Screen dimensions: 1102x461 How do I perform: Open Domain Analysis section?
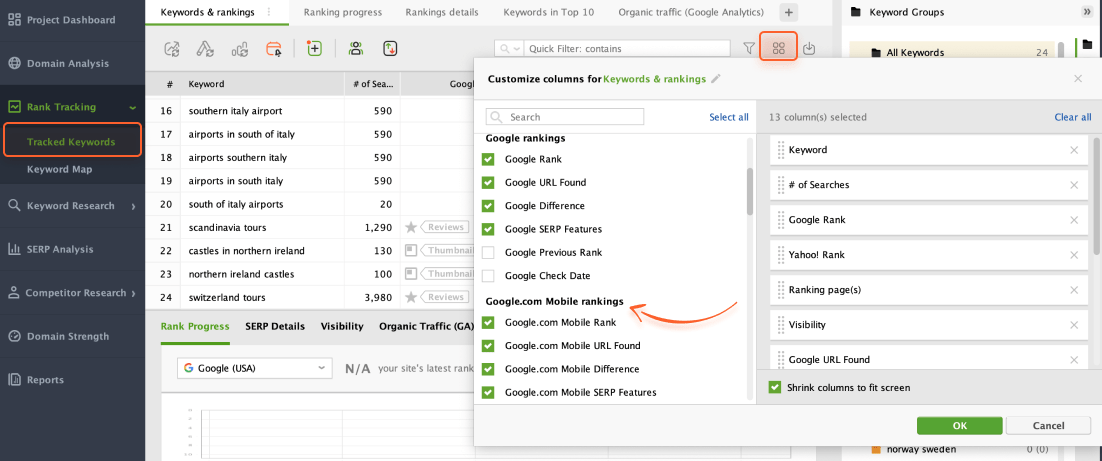pyautogui.click(x=59, y=63)
